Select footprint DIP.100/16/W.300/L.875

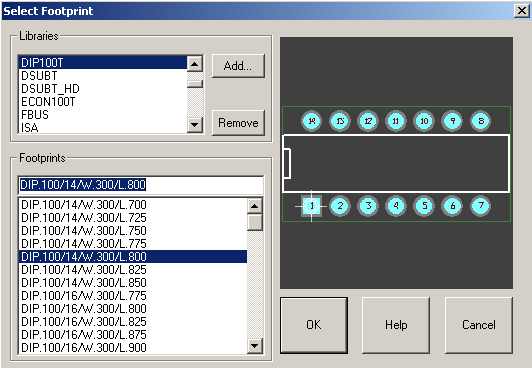[133, 335]
